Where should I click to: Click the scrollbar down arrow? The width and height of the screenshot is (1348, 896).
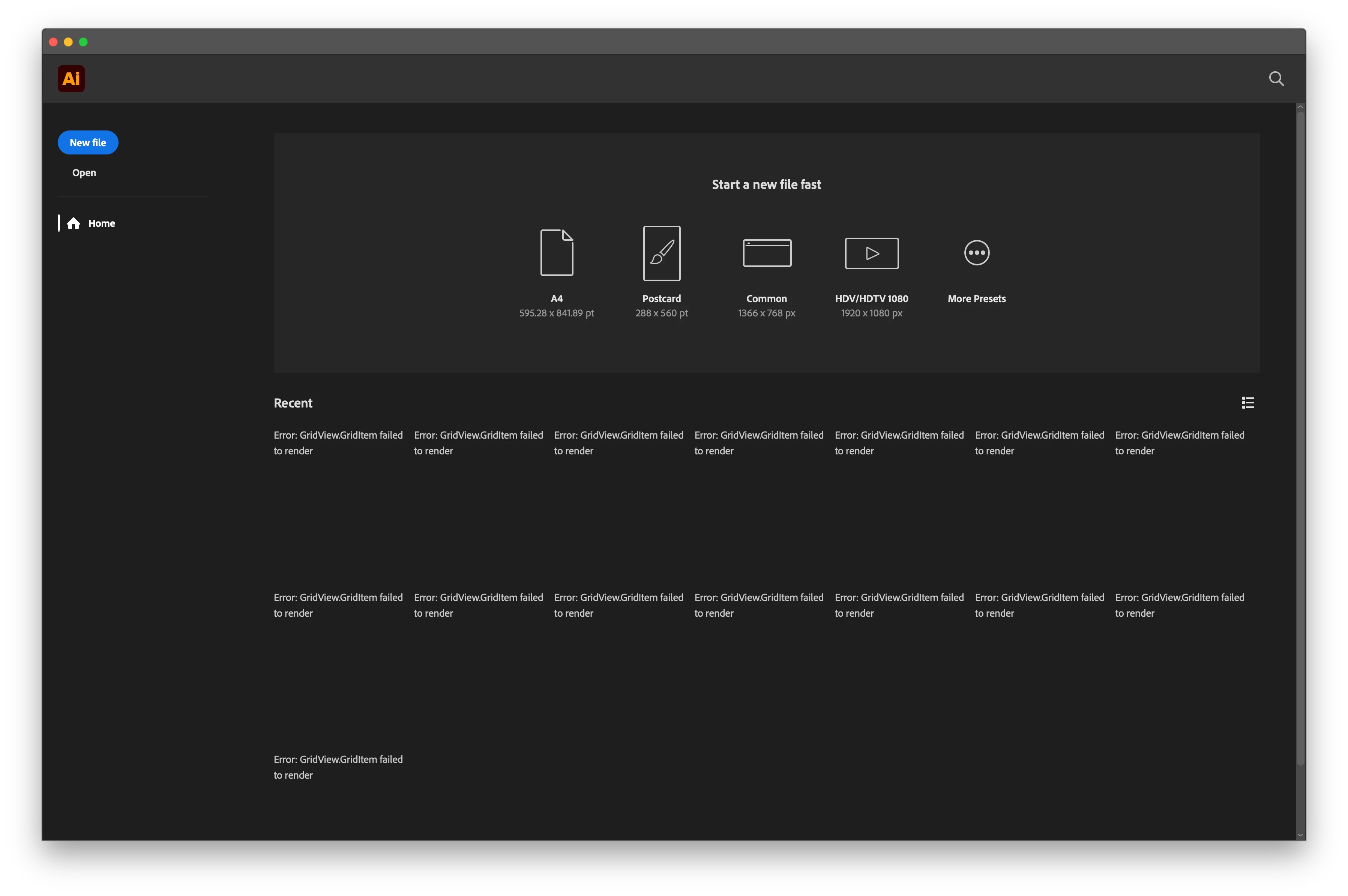(1300, 835)
